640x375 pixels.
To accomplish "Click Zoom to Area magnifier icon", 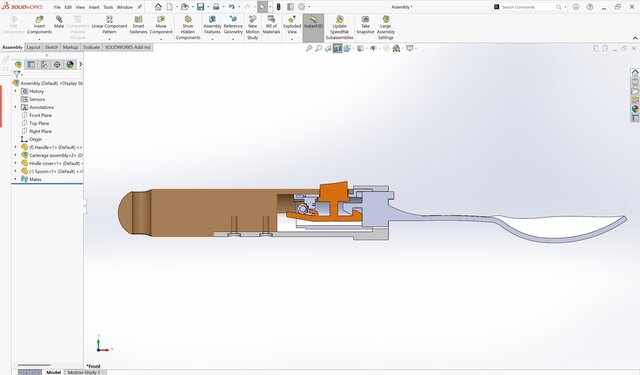I will click(318, 49).
